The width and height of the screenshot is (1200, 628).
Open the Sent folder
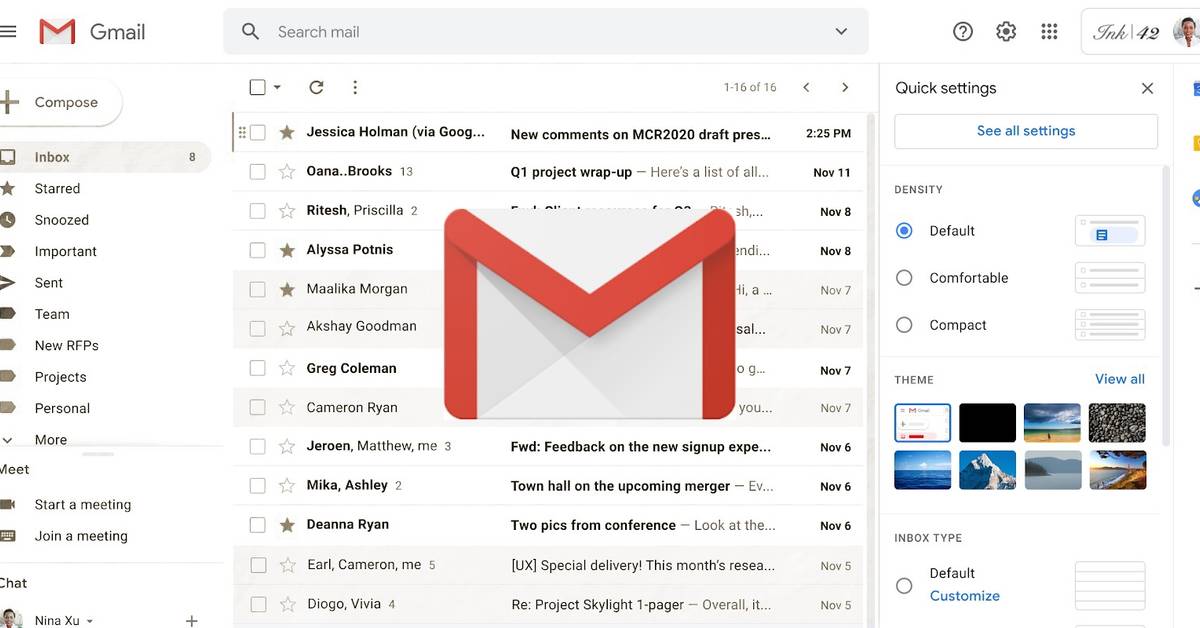coord(48,283)
